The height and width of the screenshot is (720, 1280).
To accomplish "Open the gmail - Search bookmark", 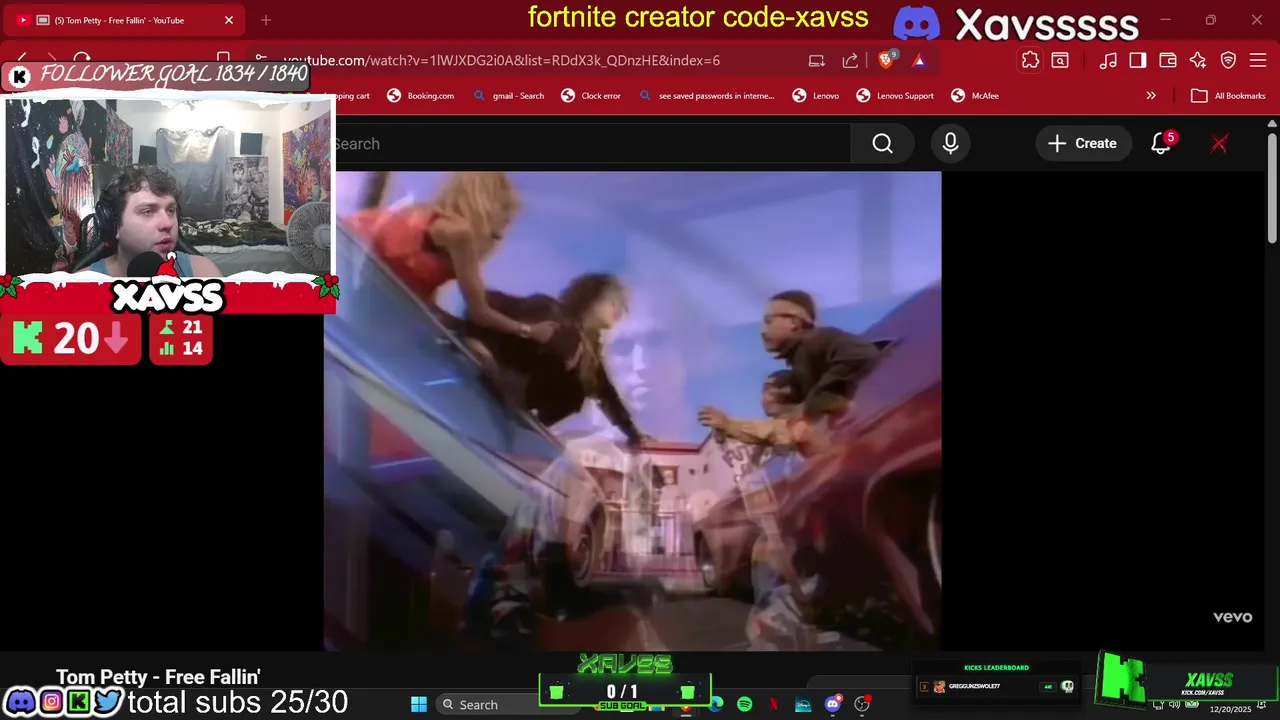I will point(508,96).
